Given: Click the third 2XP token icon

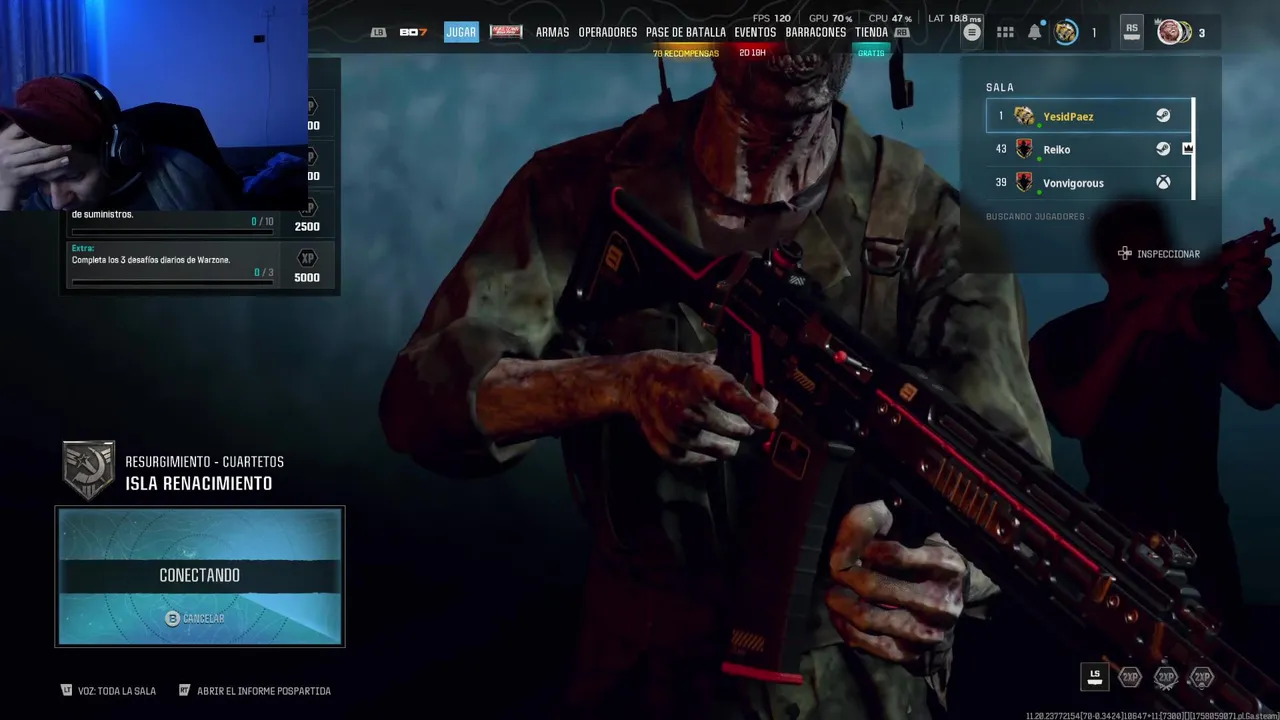Looking at the screenshot, I should click(x=1202, y=677).
